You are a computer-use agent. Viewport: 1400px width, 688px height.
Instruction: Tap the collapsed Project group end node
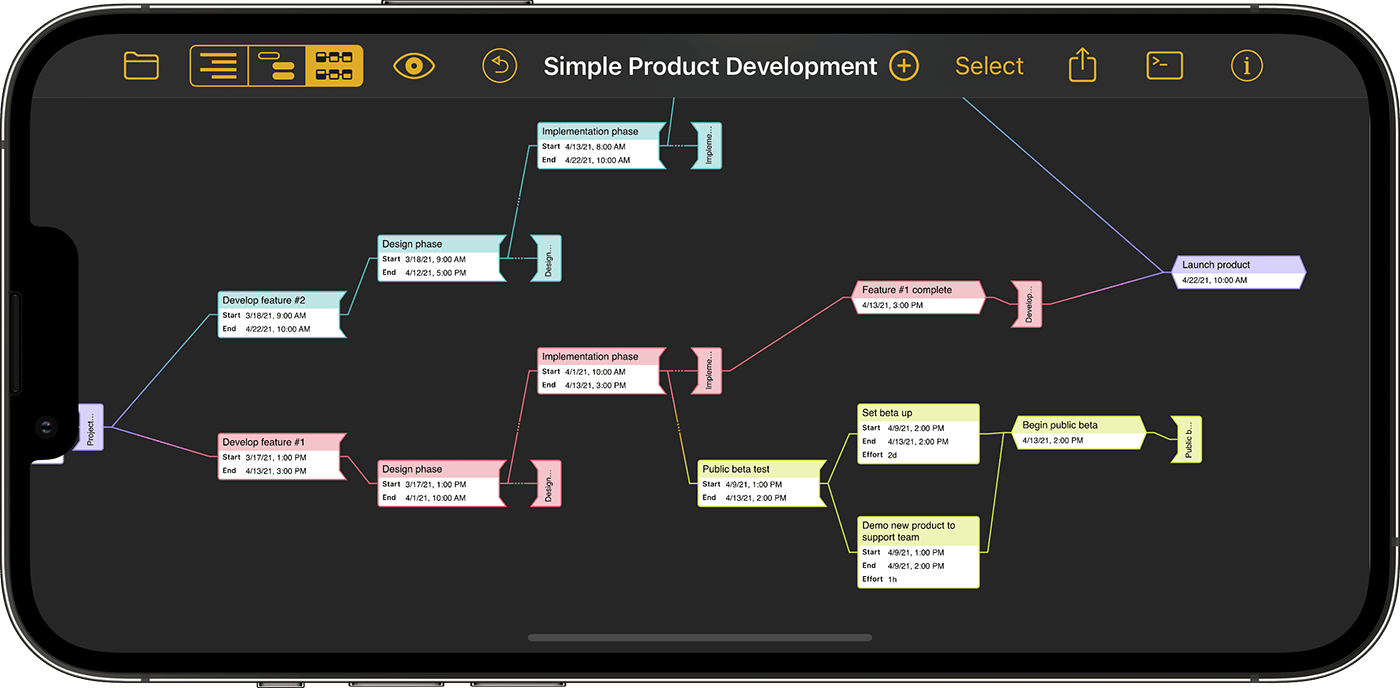pyautogui.click(x=90, y=427)
